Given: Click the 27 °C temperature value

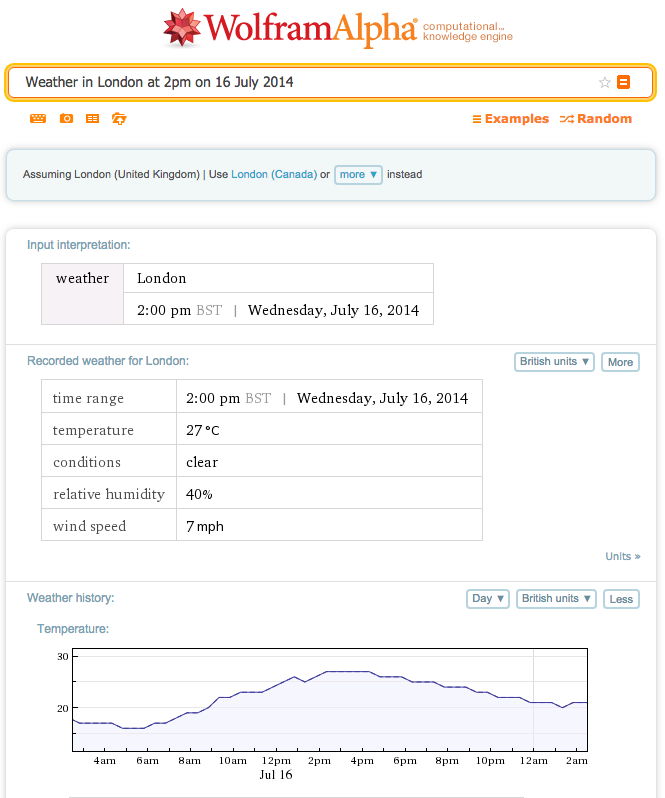Looking at the screenshot, I should point(203,430).
